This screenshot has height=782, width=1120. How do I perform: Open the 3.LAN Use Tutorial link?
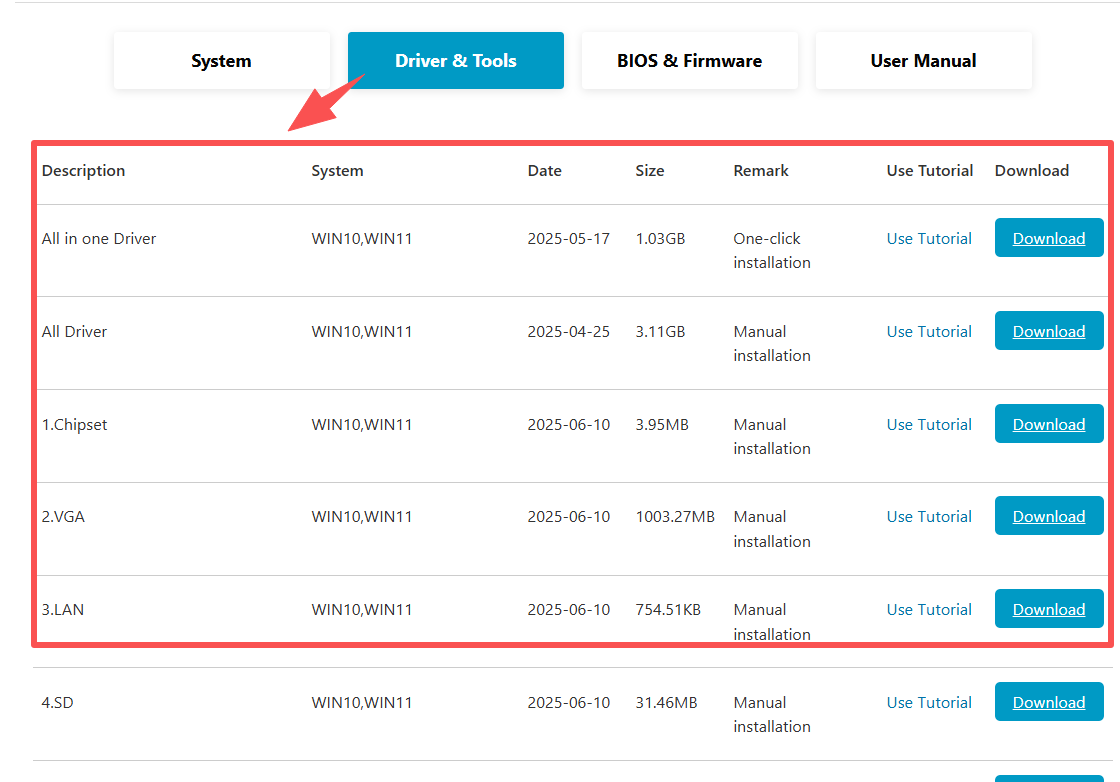point(929,609)
